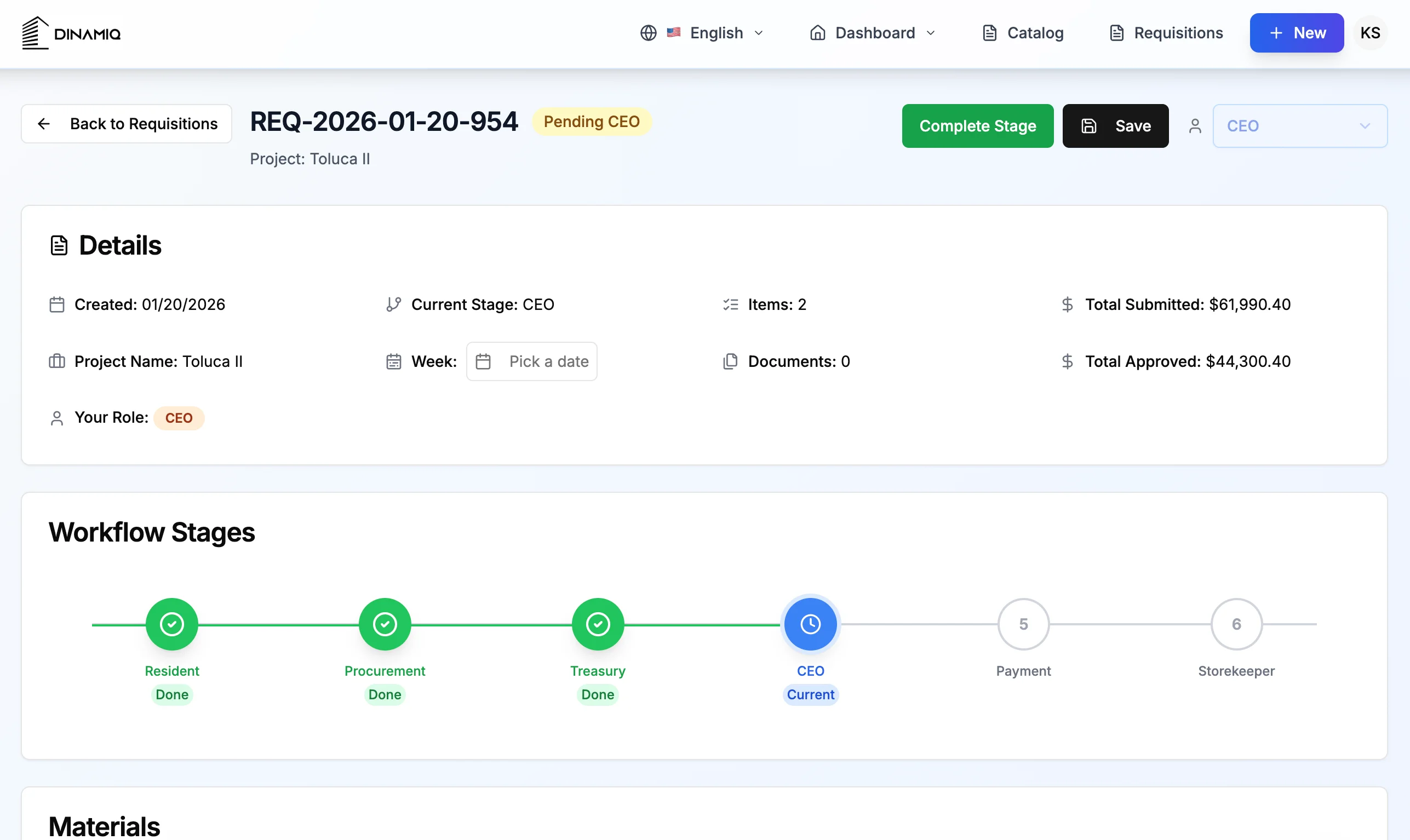
Task: Click the Total Approved dollar icon
Action: (1068, 361)
